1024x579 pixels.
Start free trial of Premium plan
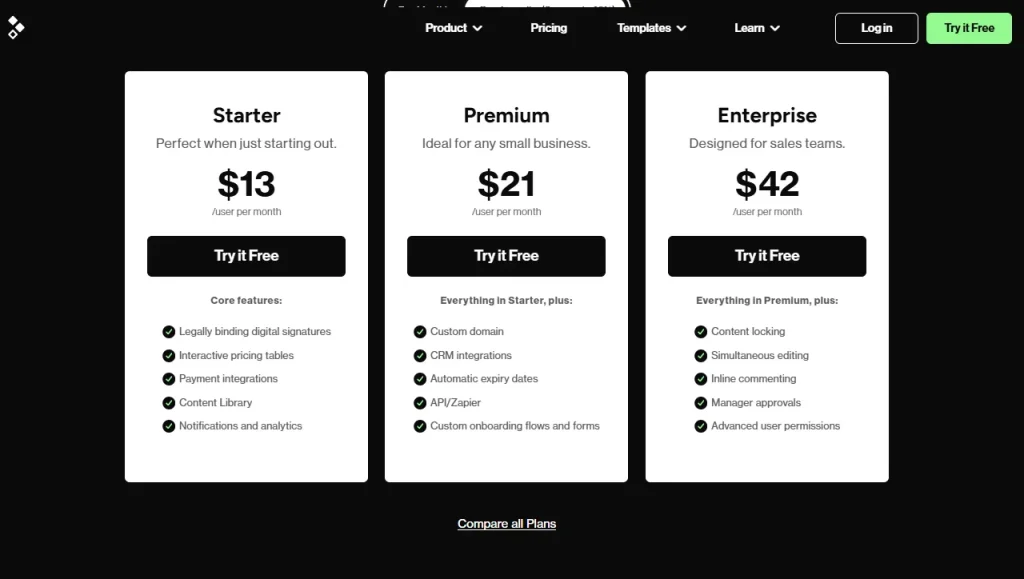coord(506,256)
